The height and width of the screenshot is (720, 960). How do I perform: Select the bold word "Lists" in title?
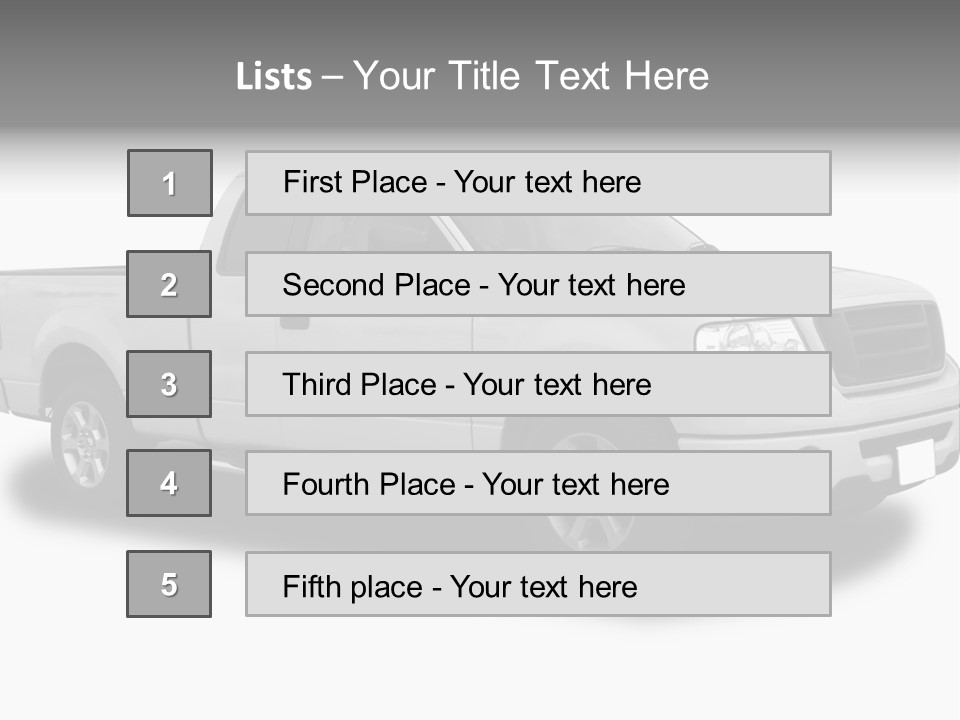click(x=273, y=77)
